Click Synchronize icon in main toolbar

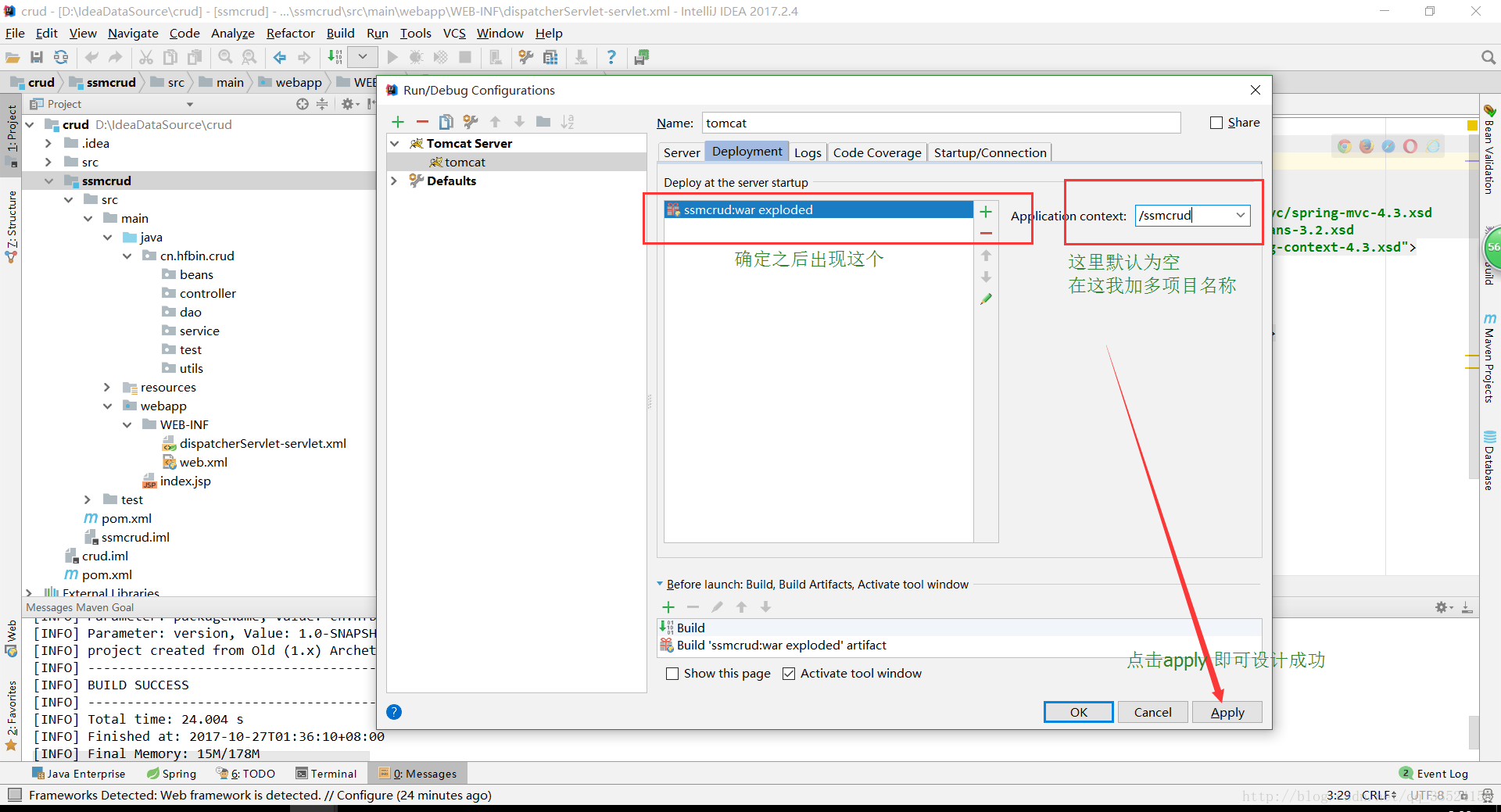pyautogui.click(x=61, y=57)
